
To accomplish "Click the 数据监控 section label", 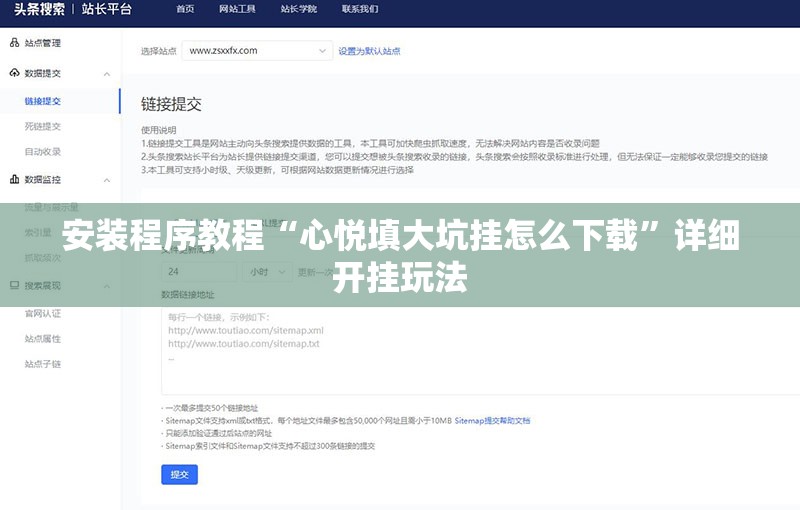I will 43,180.
